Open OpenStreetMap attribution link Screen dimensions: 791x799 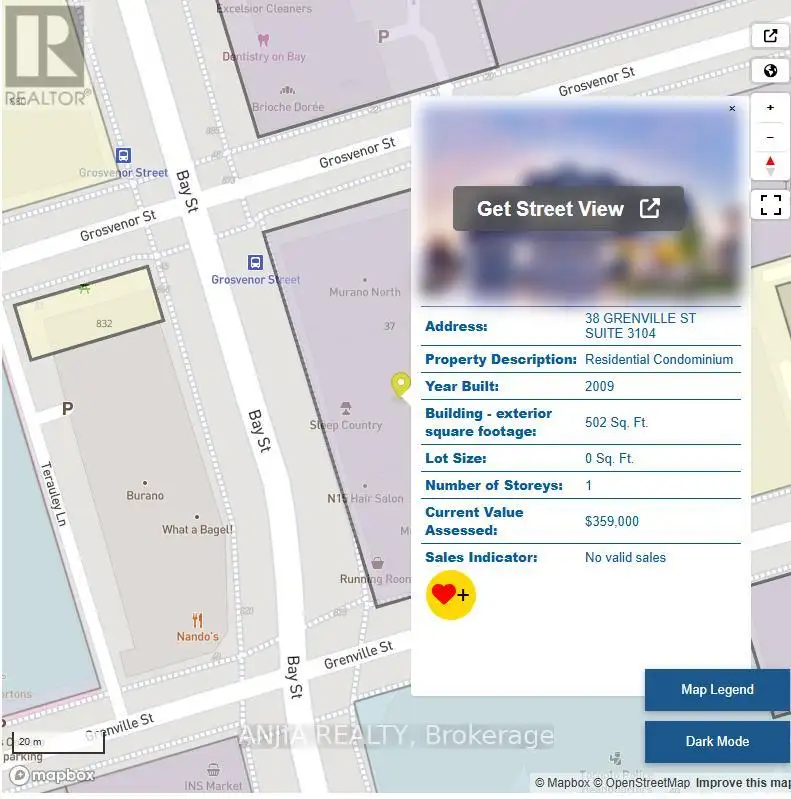[642, 783]
